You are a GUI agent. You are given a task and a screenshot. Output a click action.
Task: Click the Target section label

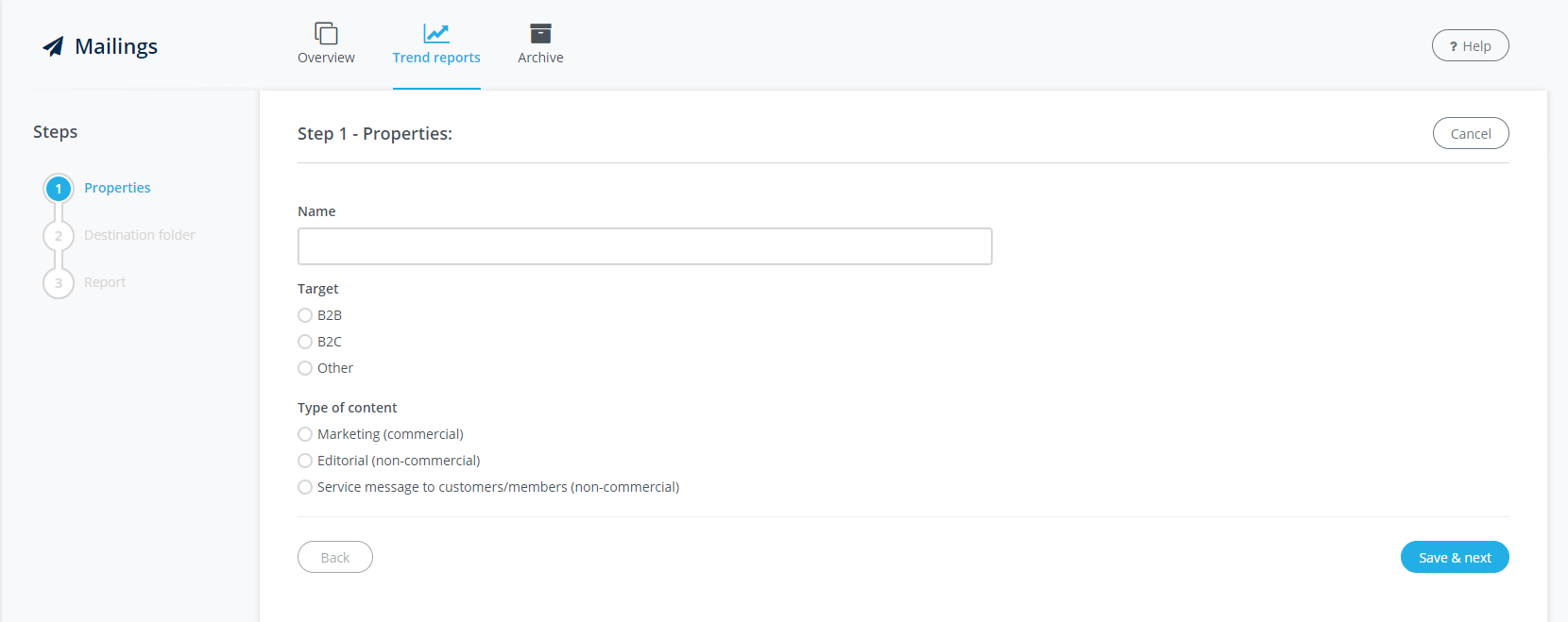point(317,289)
